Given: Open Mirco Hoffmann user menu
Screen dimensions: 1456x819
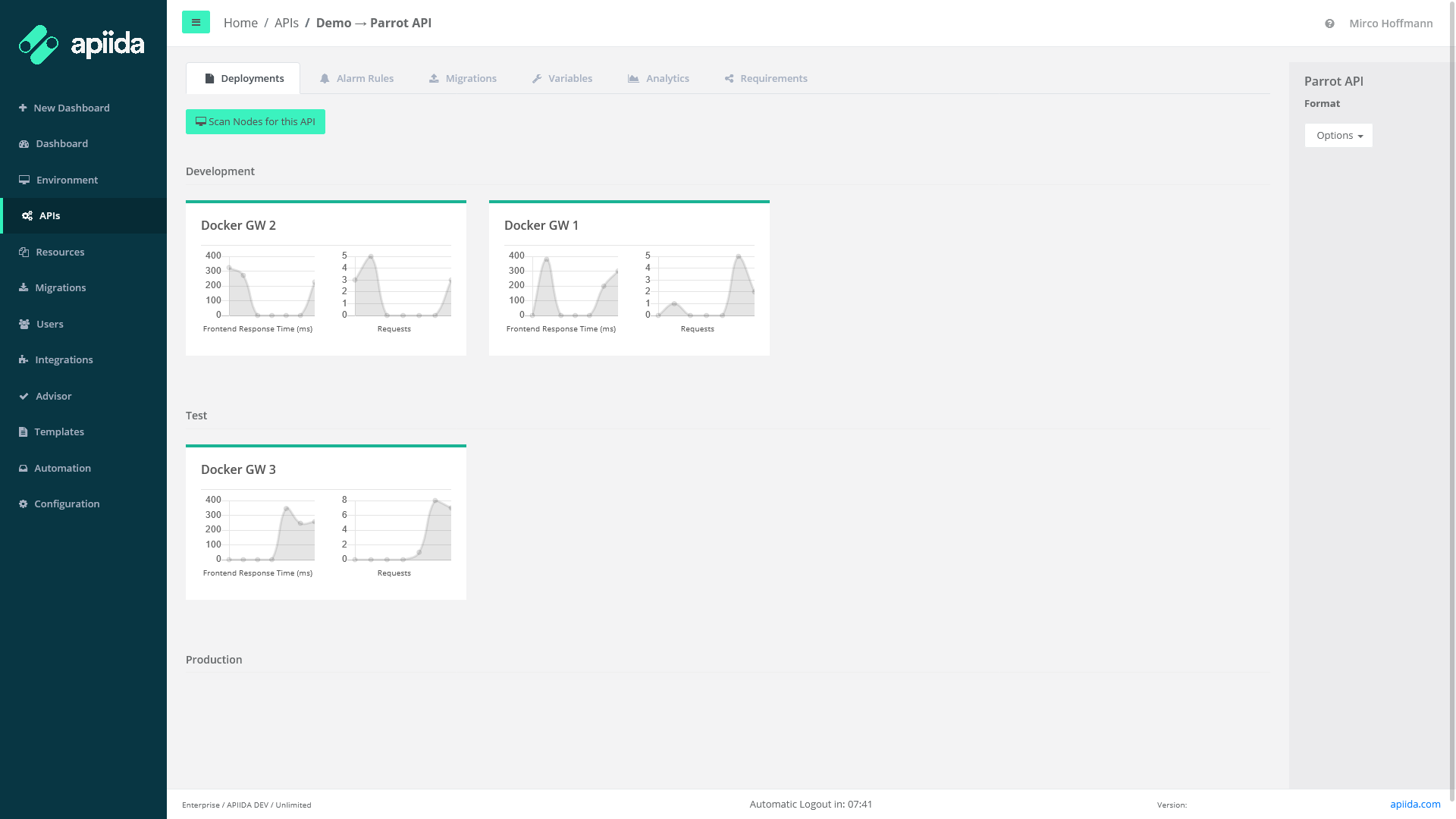Looking at the screenshot, I should coord(1390,24).
